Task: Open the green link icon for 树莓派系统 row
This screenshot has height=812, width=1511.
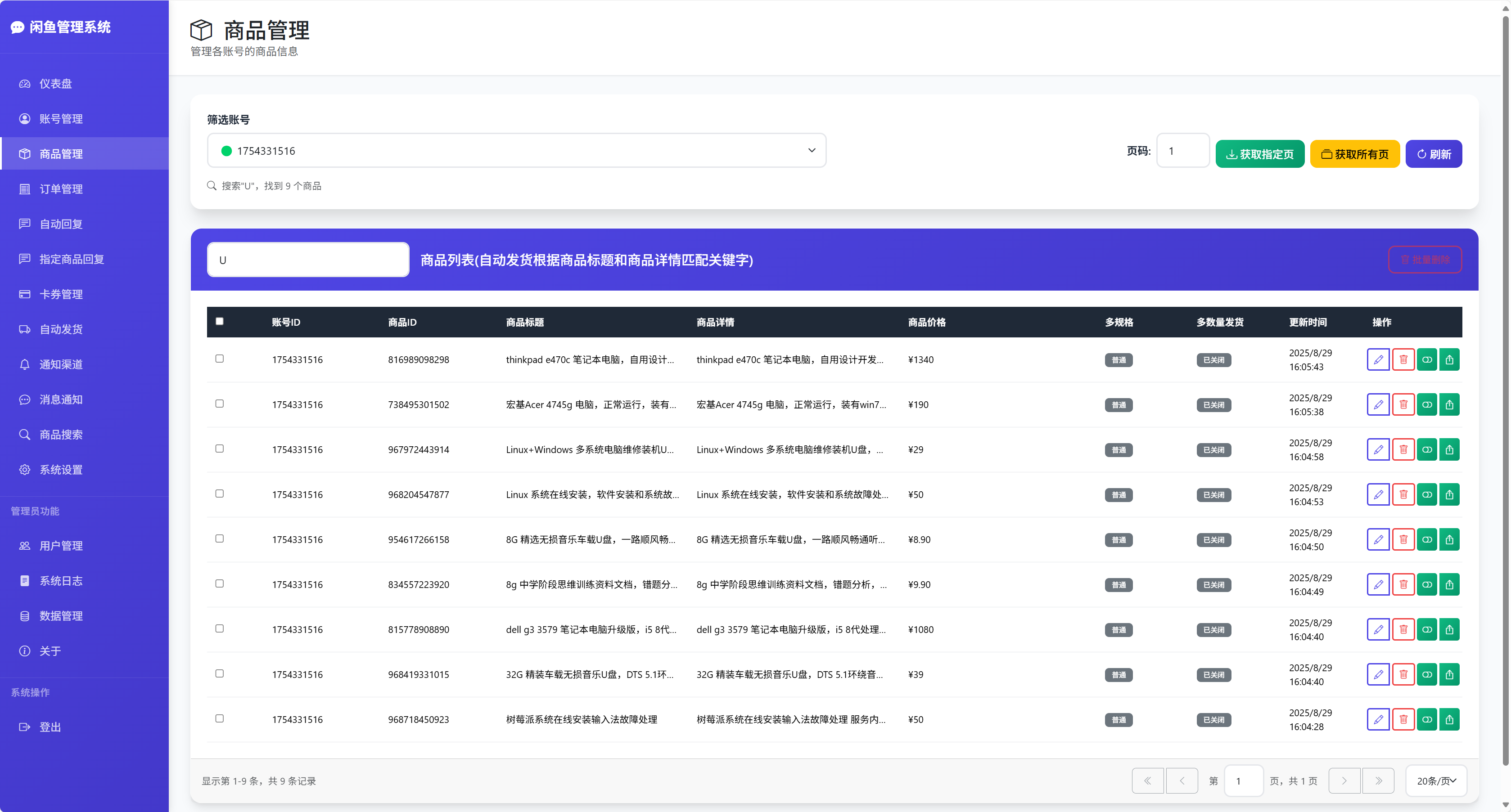Action: click(1427, 719)
